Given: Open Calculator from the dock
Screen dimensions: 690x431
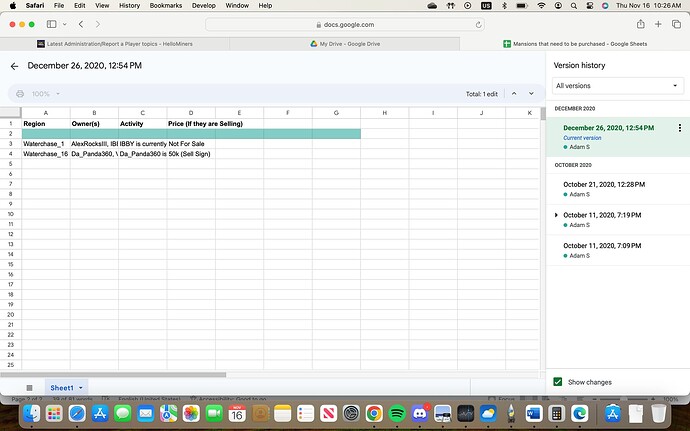Looking at the screenshot, I should pyautogui.click(x=557, y=413).
